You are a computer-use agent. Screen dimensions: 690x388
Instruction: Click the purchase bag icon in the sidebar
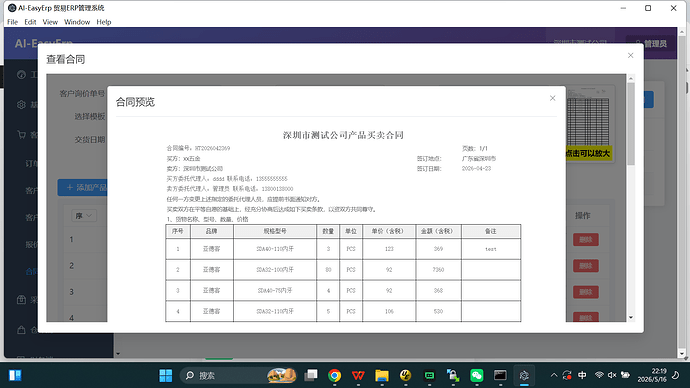pos(21,300)
